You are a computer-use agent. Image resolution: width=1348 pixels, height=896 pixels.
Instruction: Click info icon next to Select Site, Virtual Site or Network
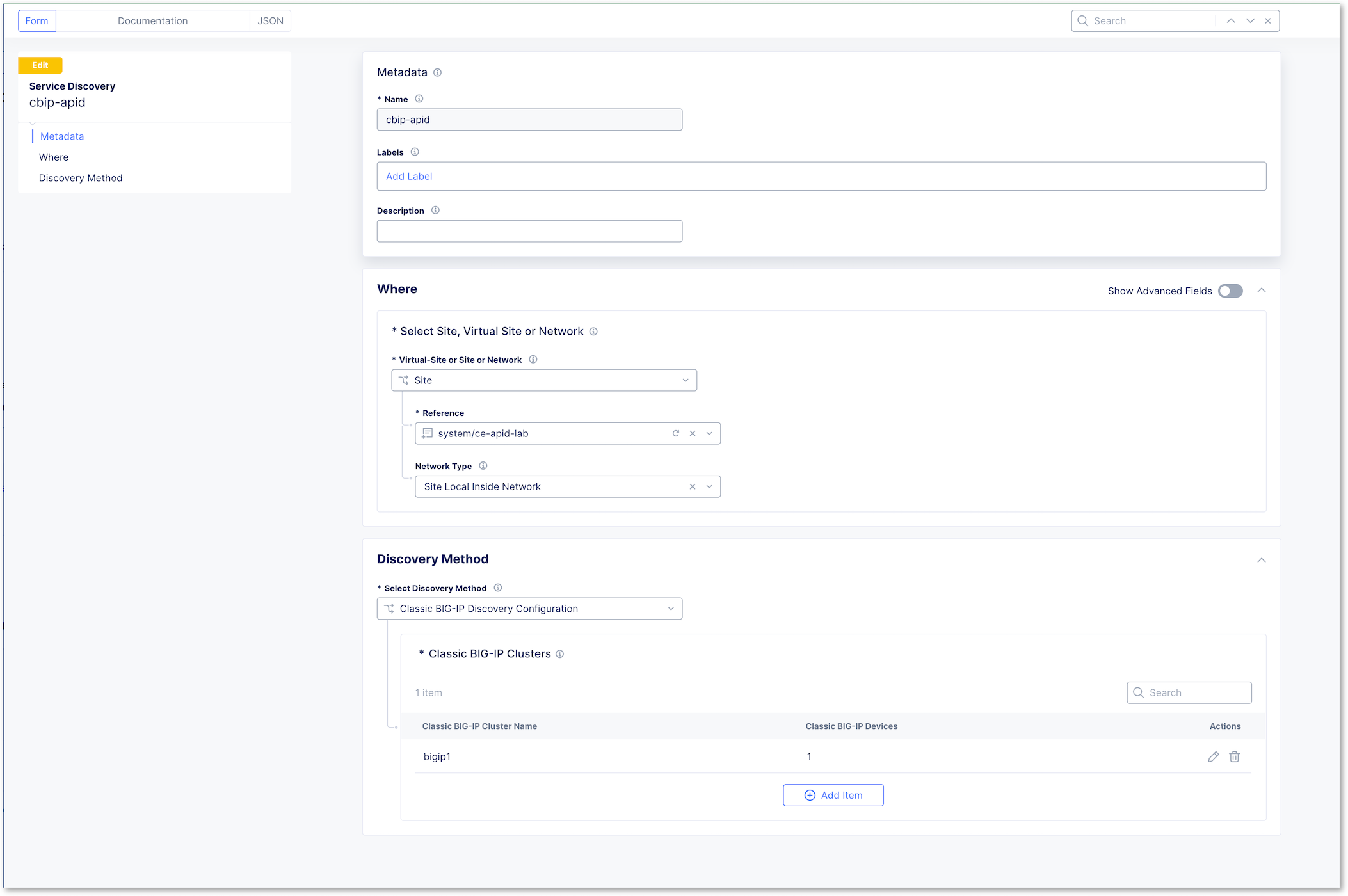tap(593, 331)
